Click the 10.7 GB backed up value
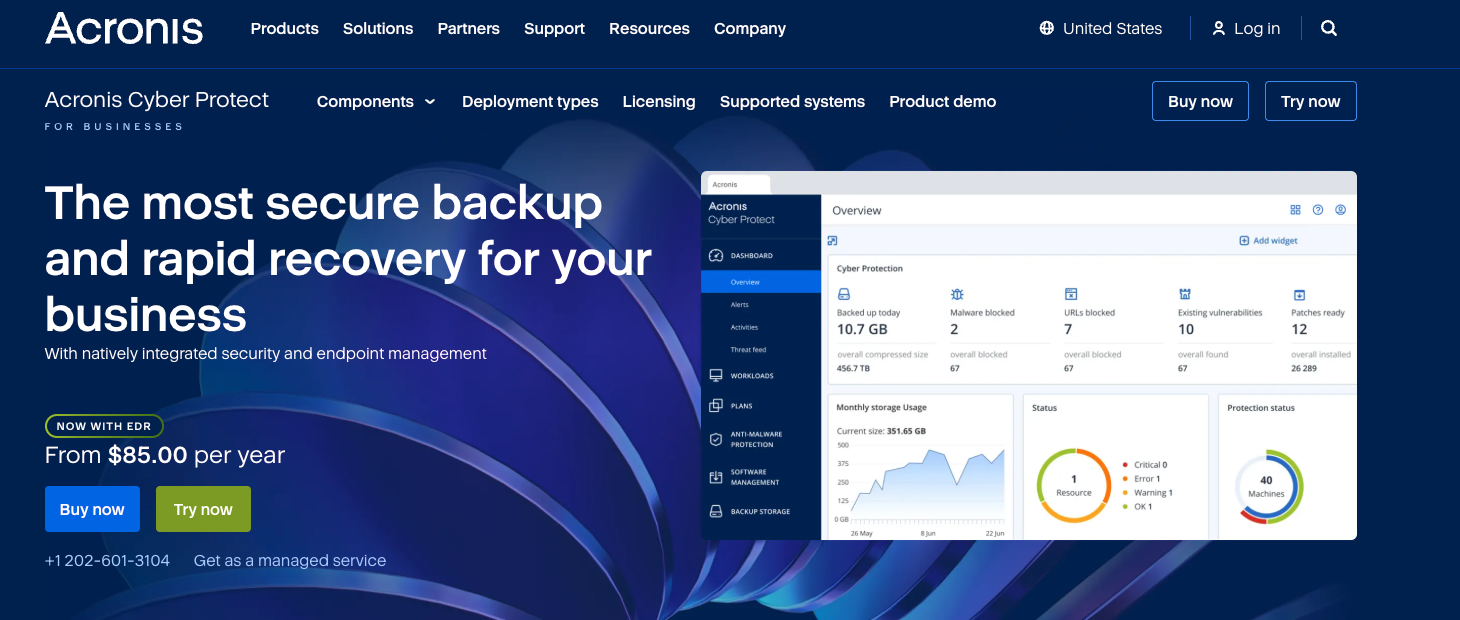Screen dimensions: 1460x620 pos(862,329)
